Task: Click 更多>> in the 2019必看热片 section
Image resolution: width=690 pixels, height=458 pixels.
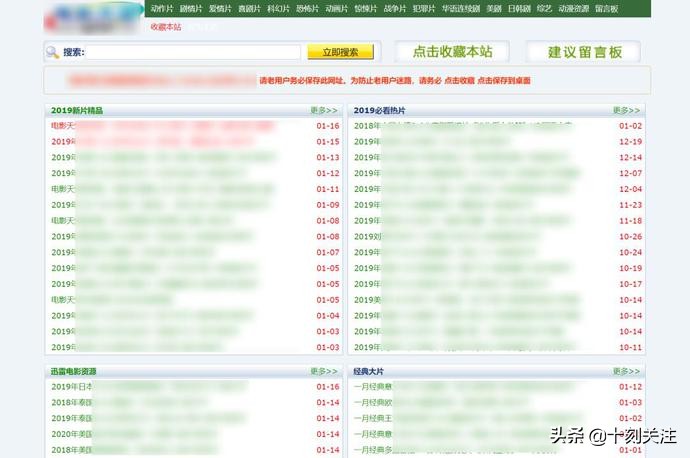Action: [626, 110]
